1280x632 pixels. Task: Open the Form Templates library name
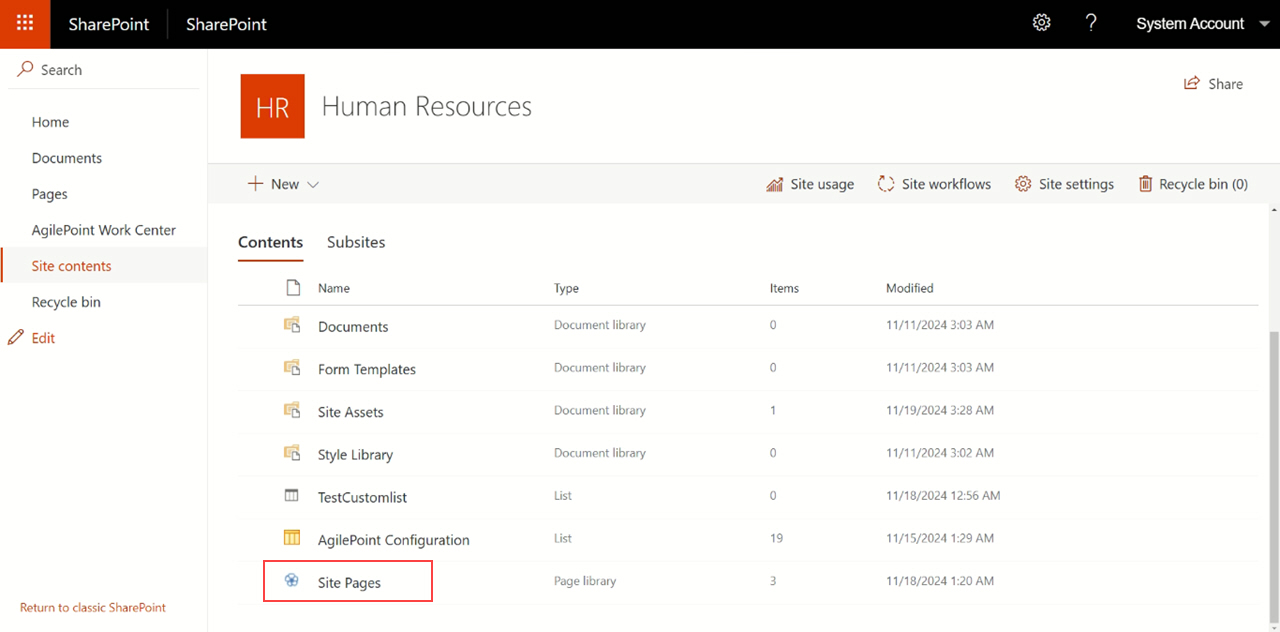pyautogui.click(x=367, y=369)
